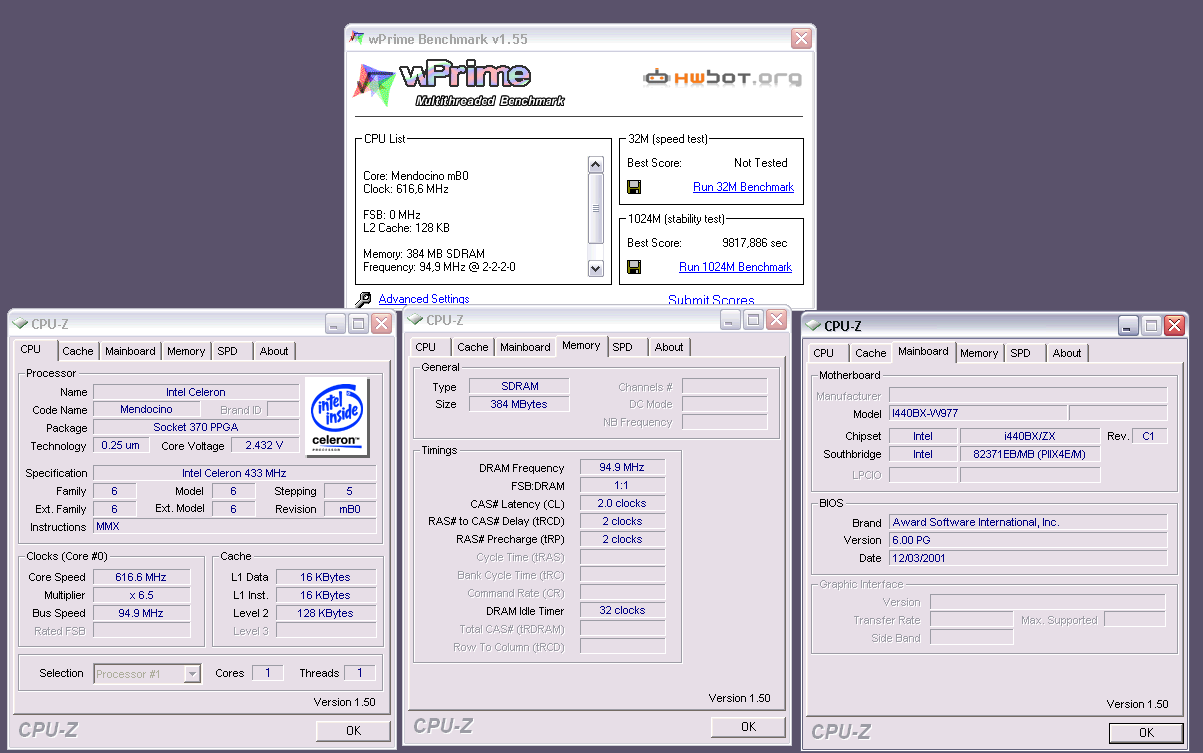Select Cache tab in right CPU-Z window
The image size is (1203, 753).
coord(871,353)
